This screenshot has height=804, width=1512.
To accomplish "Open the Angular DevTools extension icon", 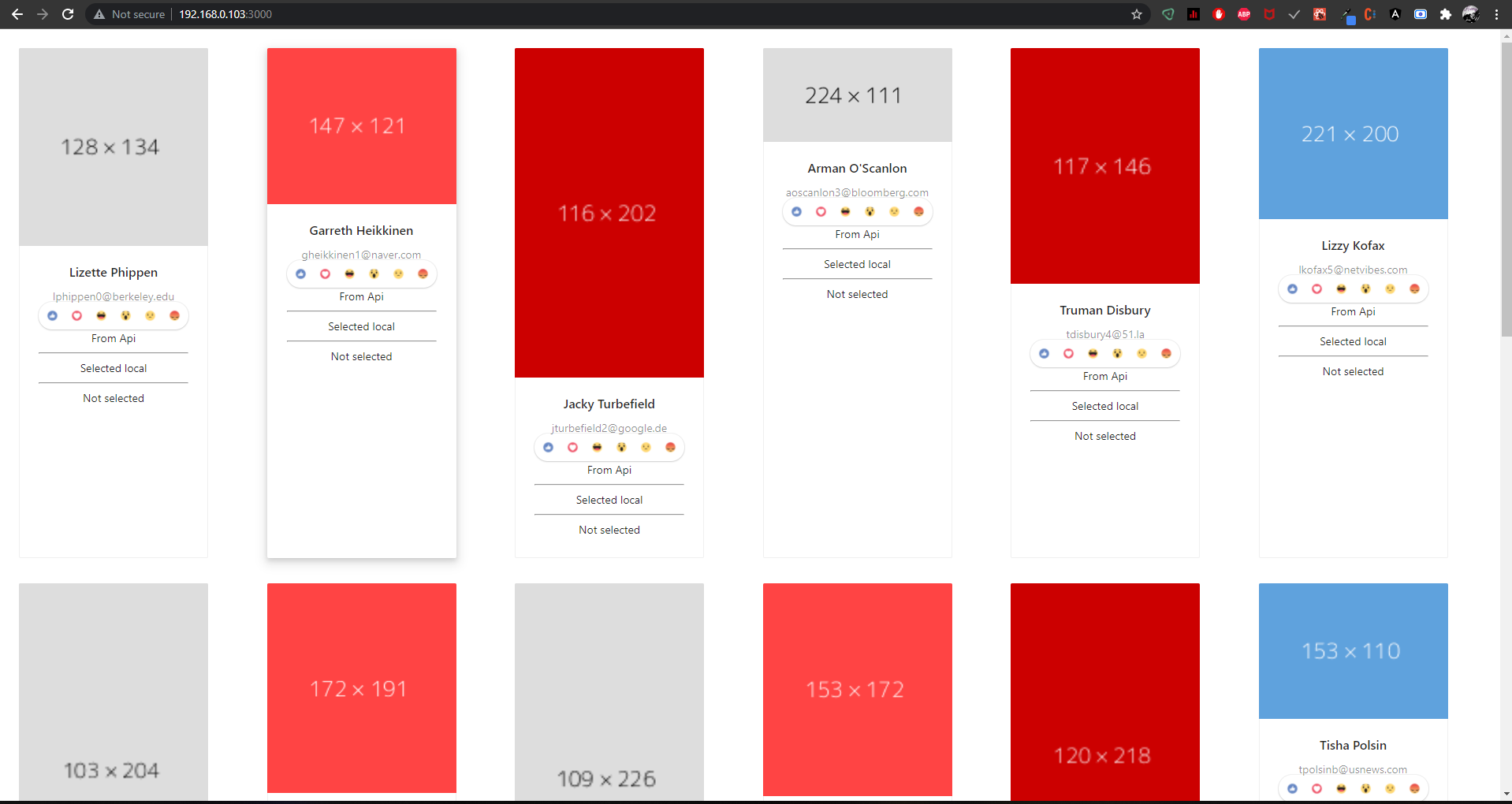I will point(1395,14).
